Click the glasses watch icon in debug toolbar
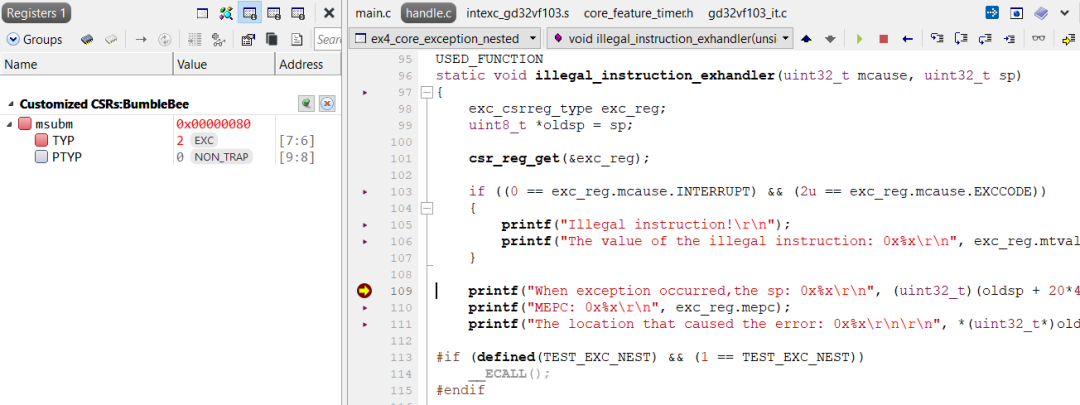Viewport: 1080px width, 405px height. 1038,39
